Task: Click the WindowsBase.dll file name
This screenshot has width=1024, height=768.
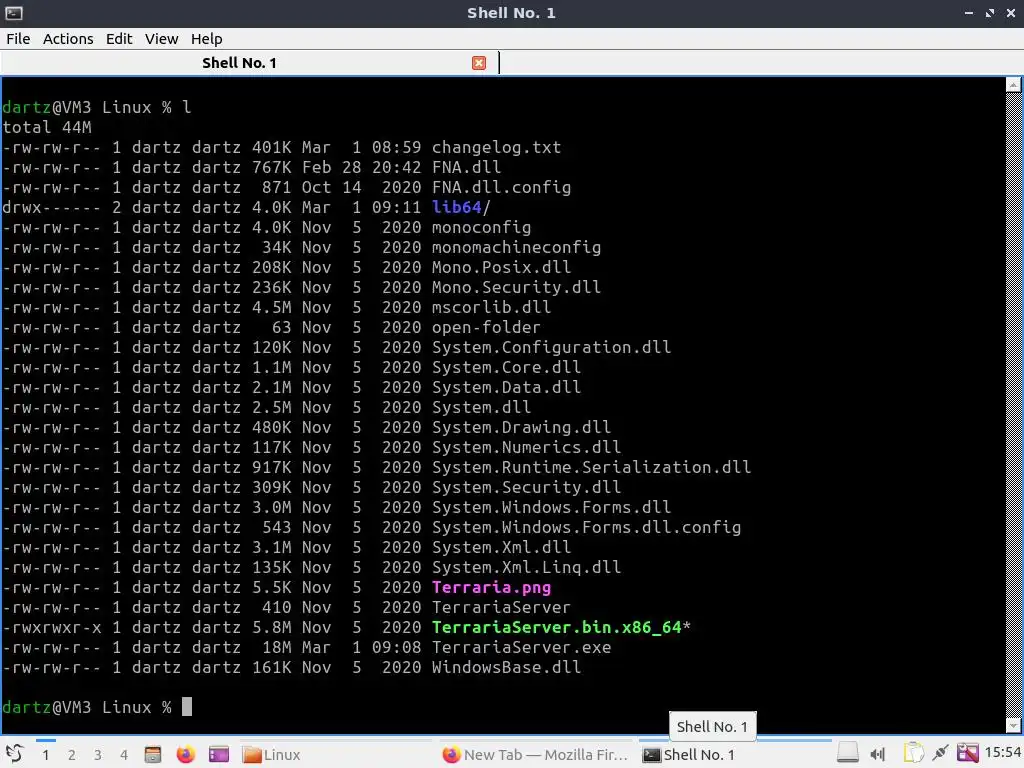Action: coord(506,667)
